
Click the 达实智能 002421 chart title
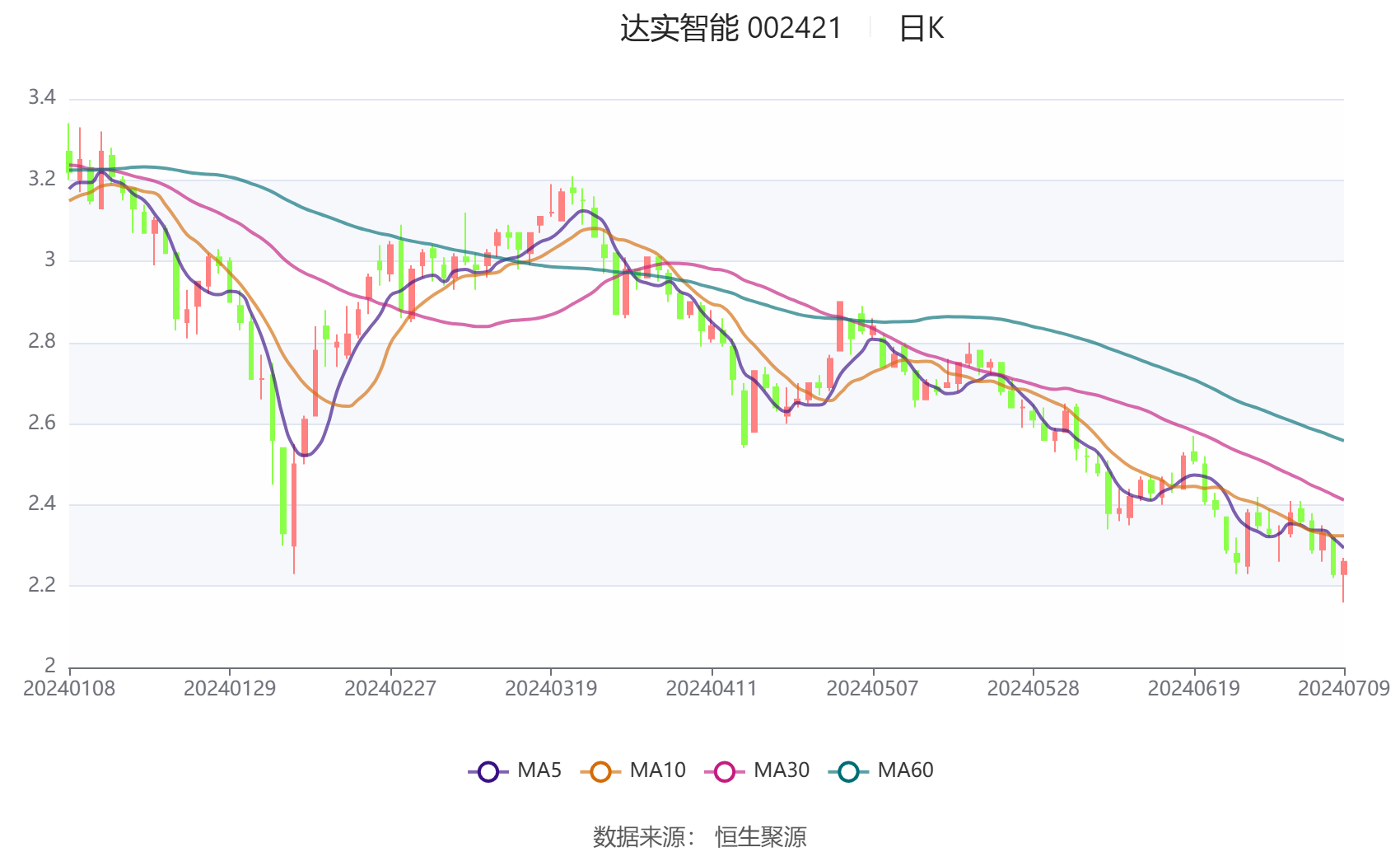point(730,28)
